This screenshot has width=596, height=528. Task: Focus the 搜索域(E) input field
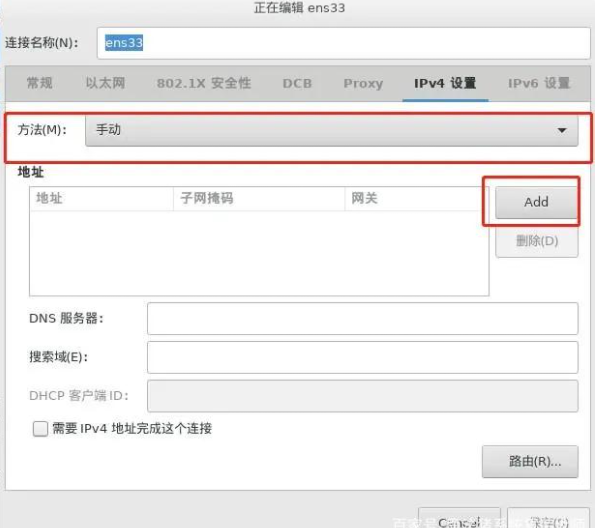363,357
